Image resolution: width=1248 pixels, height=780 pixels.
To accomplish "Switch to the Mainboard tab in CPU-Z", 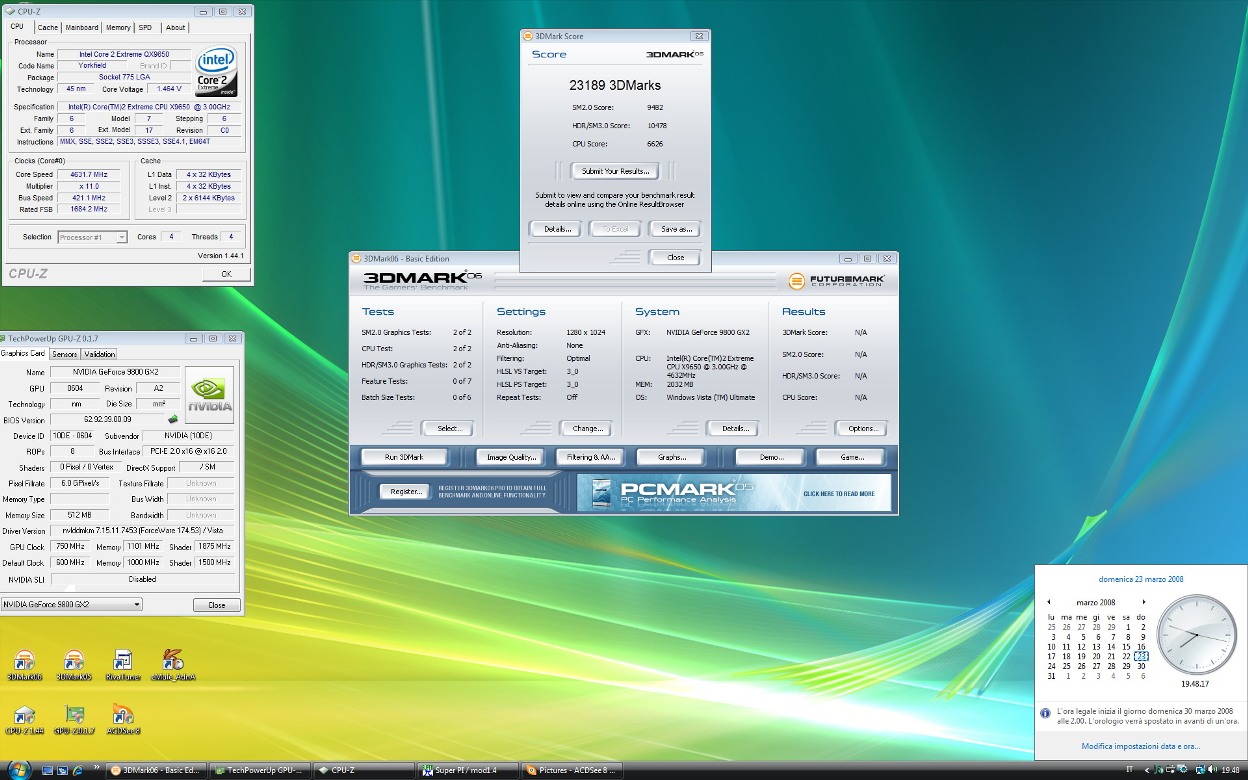I will pyautogui.click(x=82, y=27).
